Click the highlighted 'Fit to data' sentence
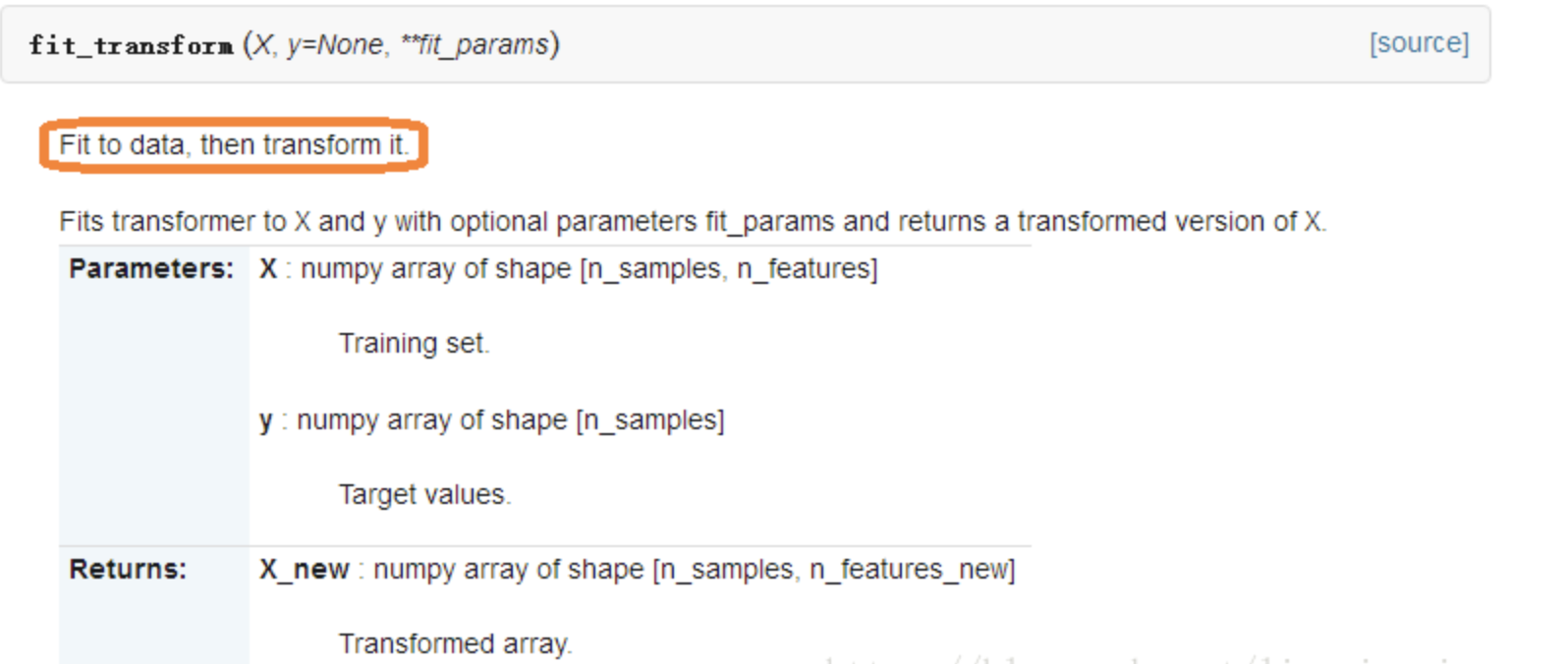Image resolution: width=1568 pixels, height=664 pixels. (233, 145)
